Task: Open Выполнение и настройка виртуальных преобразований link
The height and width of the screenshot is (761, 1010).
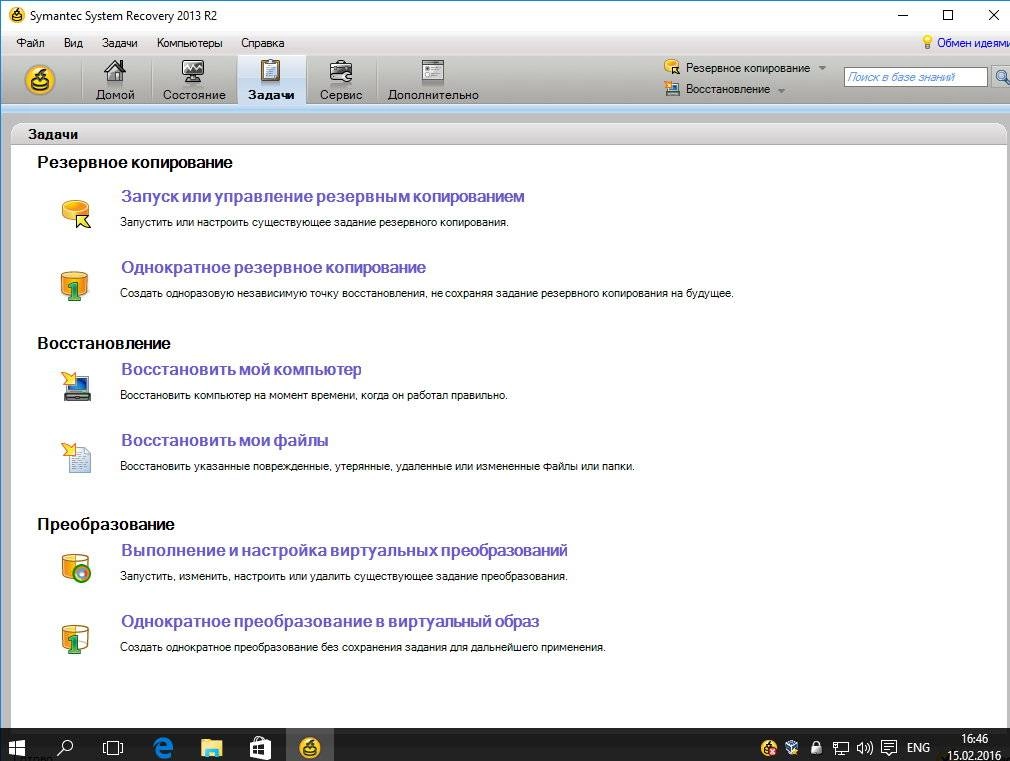Action: coord(344,550)
